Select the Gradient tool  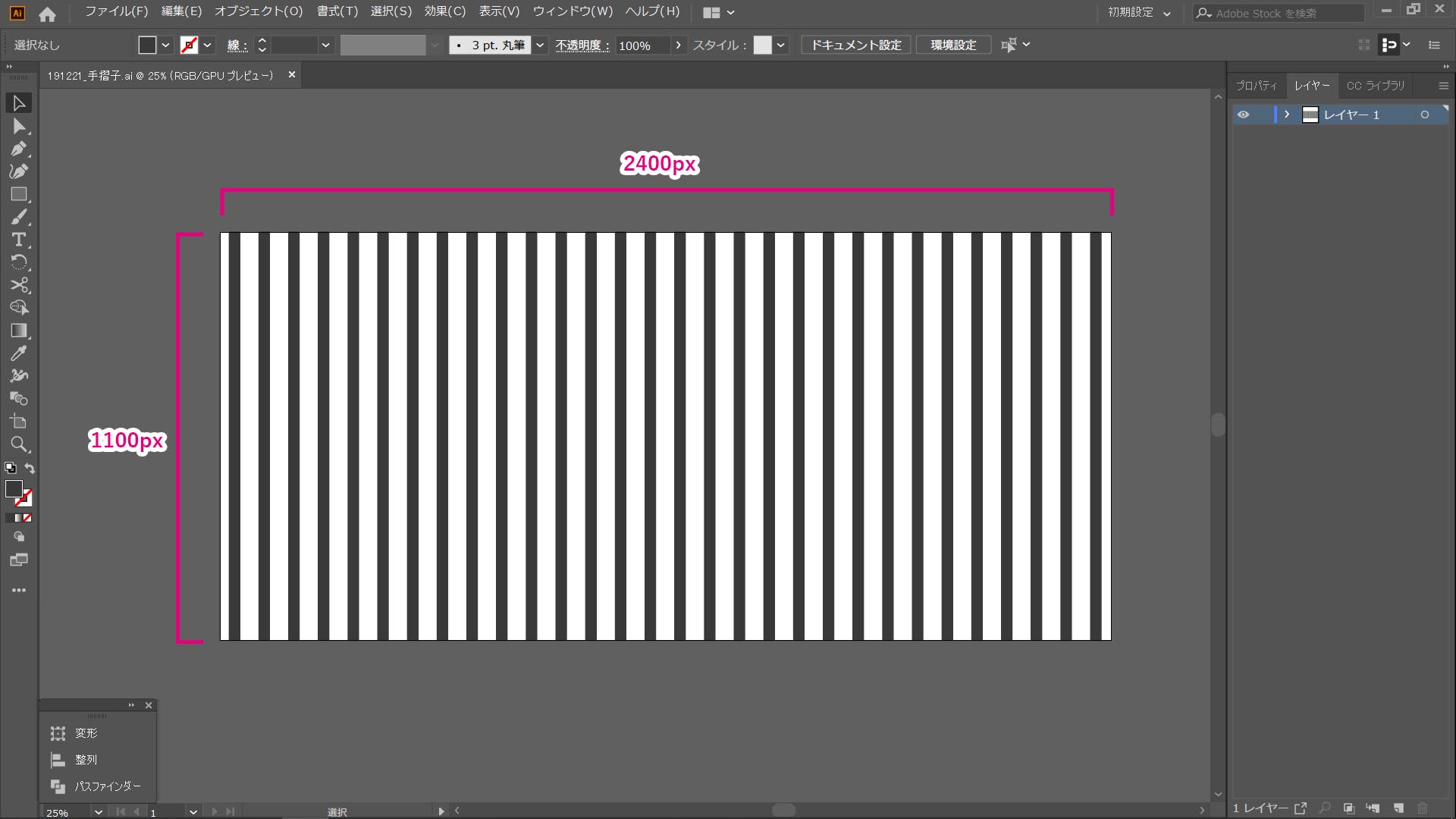coord(19,331)
